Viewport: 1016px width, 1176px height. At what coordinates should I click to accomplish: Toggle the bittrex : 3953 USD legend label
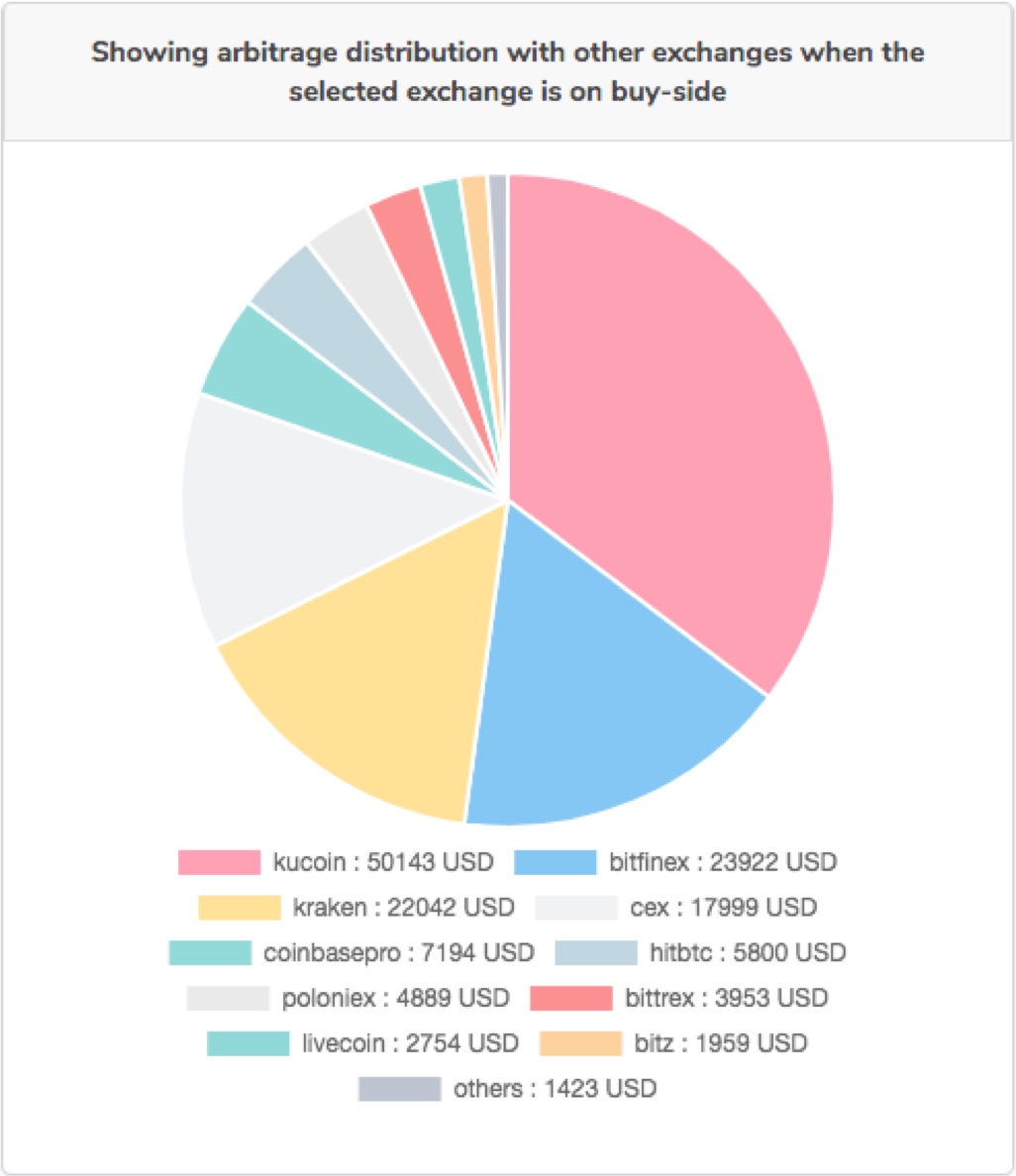726,998
